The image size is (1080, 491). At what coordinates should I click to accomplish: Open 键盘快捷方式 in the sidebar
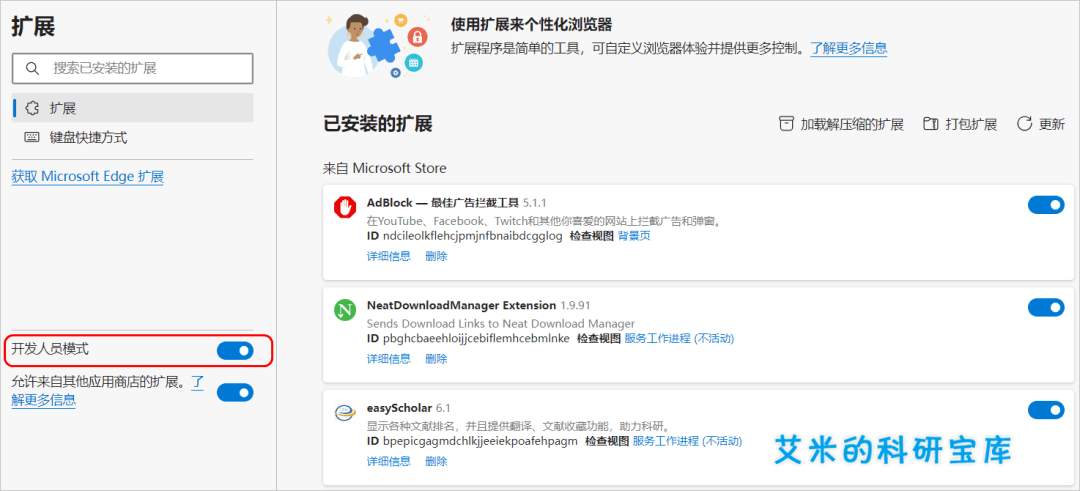(133, 137)
